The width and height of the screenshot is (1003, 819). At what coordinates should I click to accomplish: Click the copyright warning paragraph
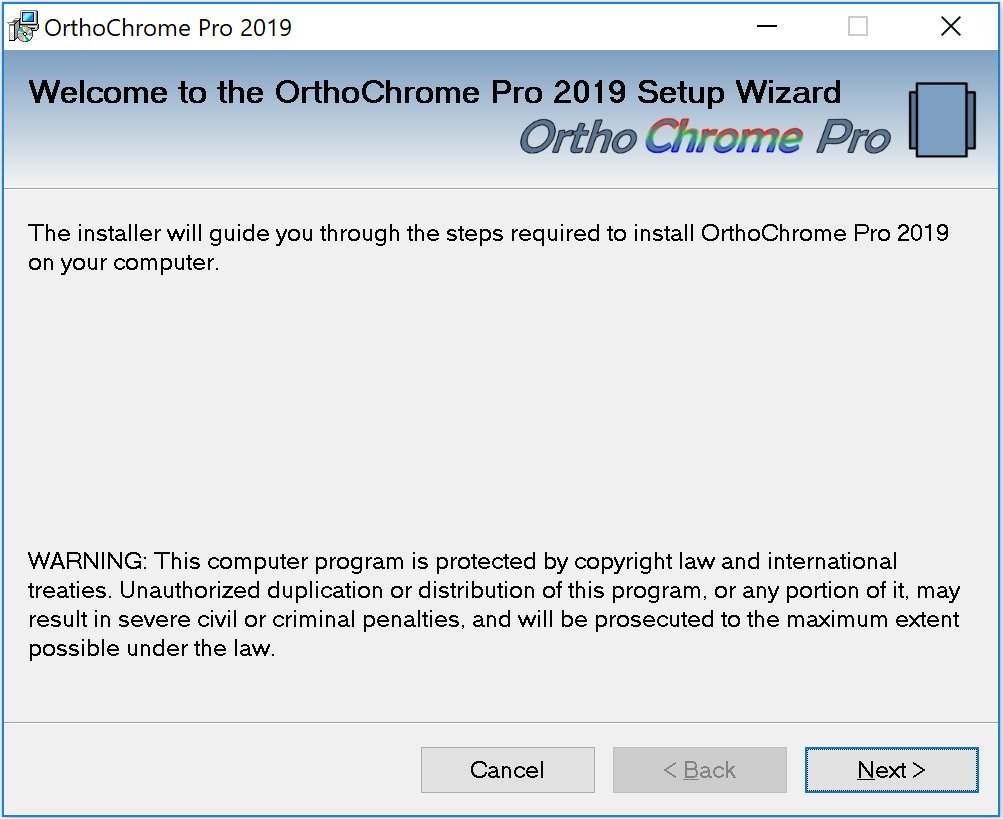tap(494, 604)
